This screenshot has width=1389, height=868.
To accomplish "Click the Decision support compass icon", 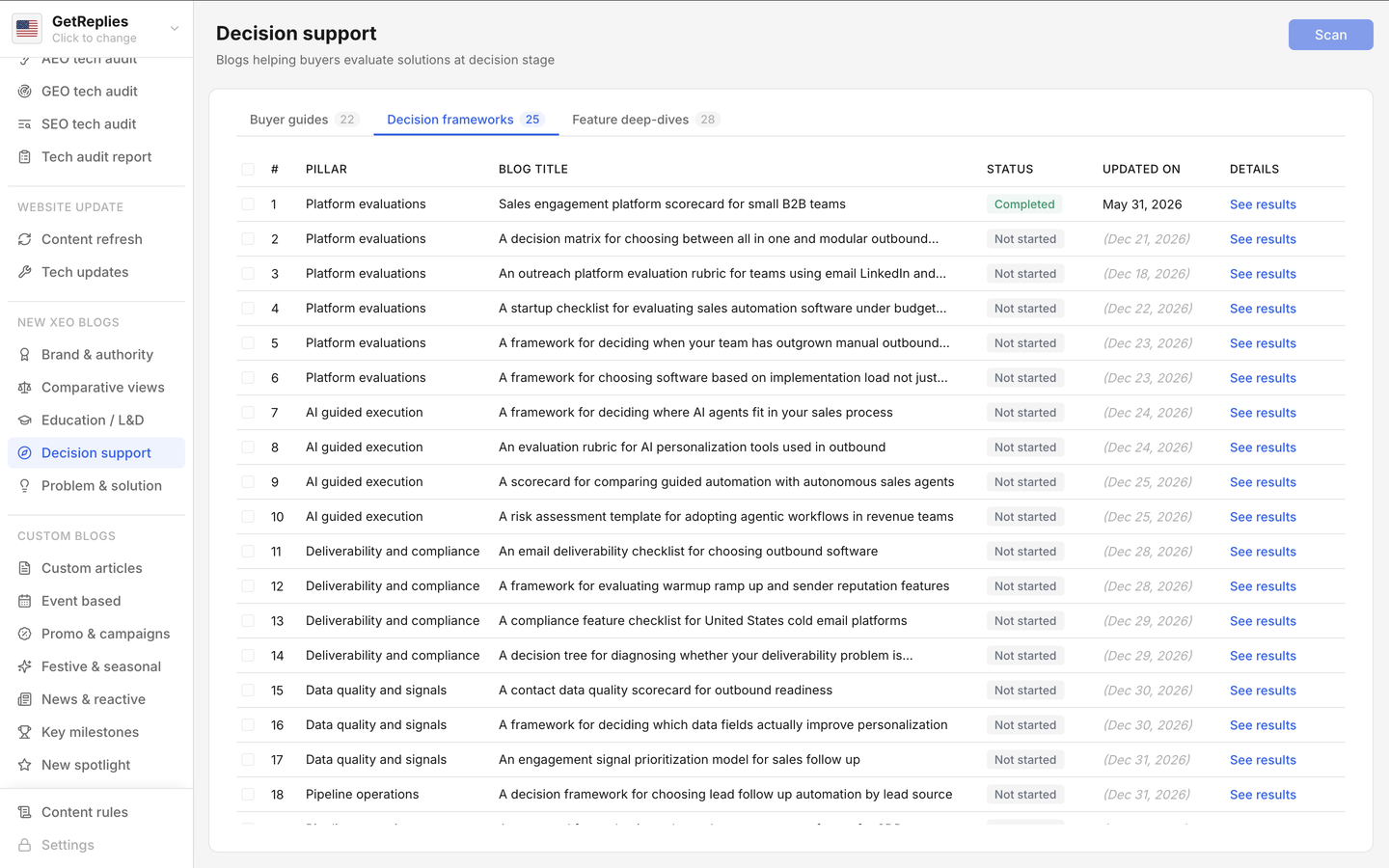I will click(x=25, y=453).
